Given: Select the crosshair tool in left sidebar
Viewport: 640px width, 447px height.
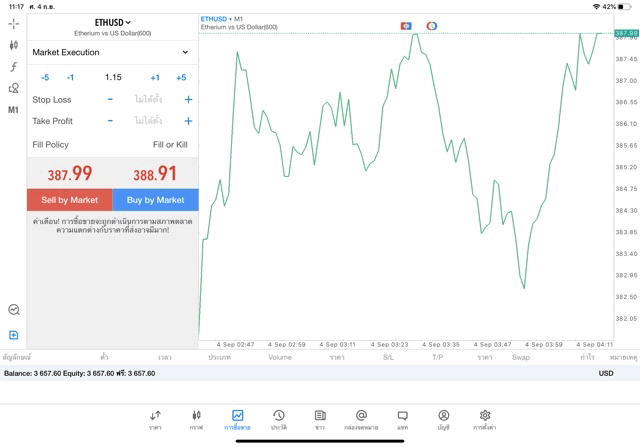Looking at the screenshot, I should click(x=13, y=23).
